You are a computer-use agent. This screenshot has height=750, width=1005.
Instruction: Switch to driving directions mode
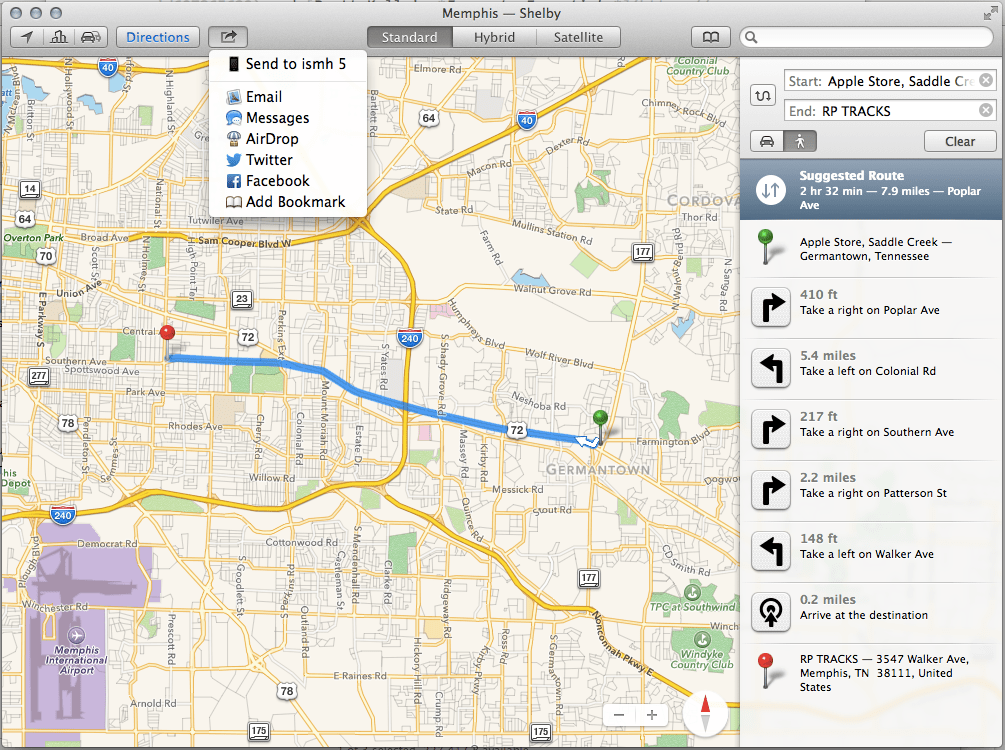(x=764, y=141)
